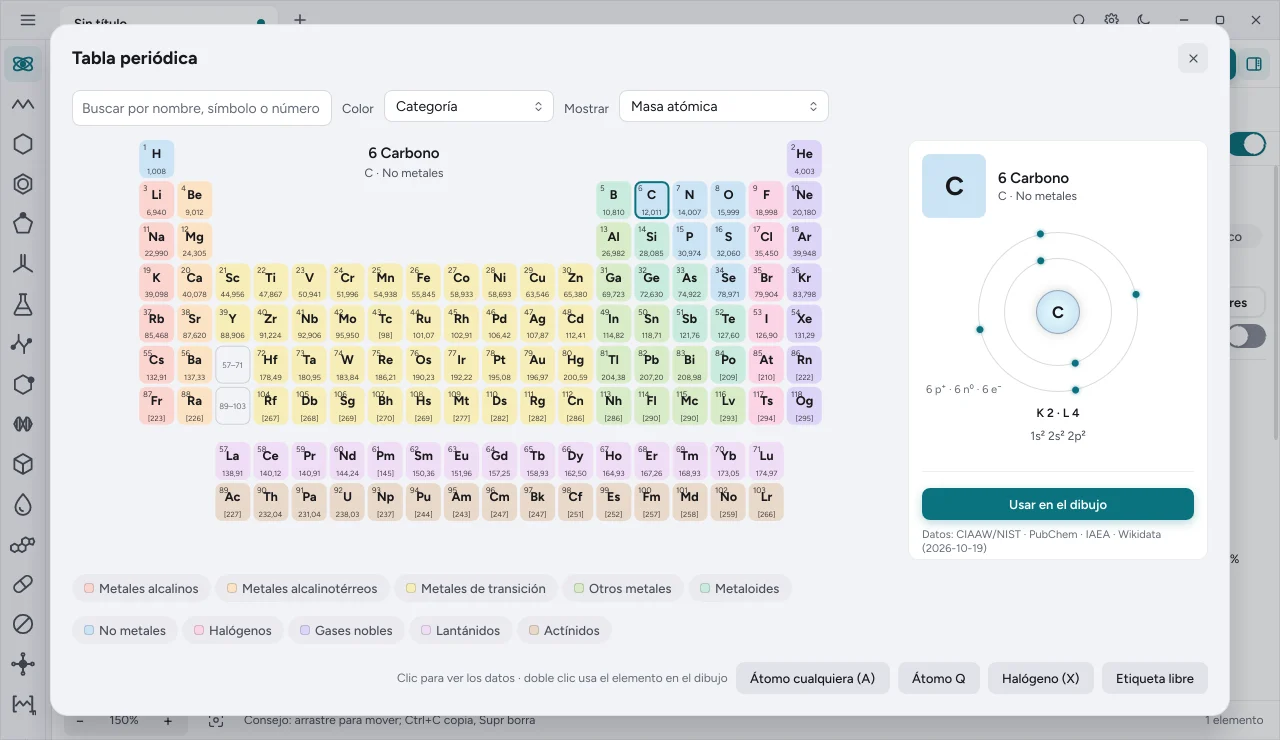The width and height of the screenshot is (1280, 740).
Task: Toggle the Lantánidos category chip
Action: [x=461, y=630]
